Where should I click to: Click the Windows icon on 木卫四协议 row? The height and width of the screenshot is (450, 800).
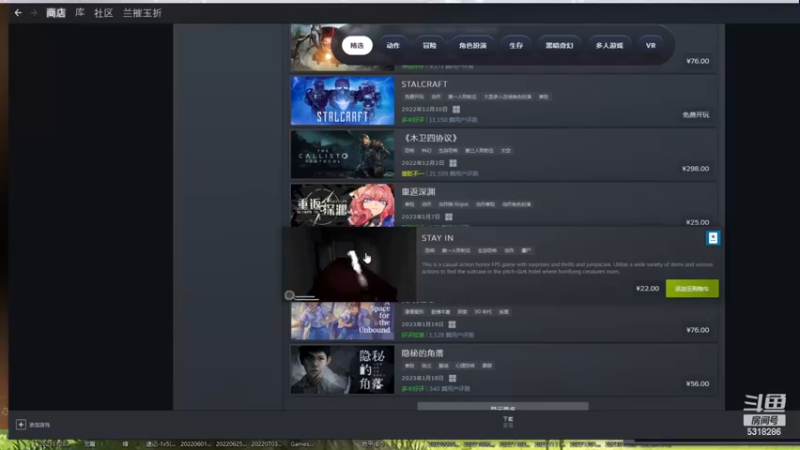(x=453, y=163)
